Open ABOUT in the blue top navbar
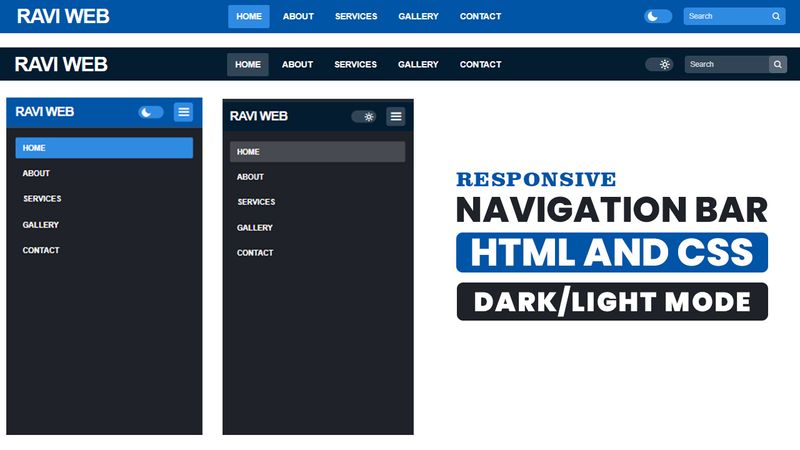The image size is (800, 450). (x=298, y=16)
